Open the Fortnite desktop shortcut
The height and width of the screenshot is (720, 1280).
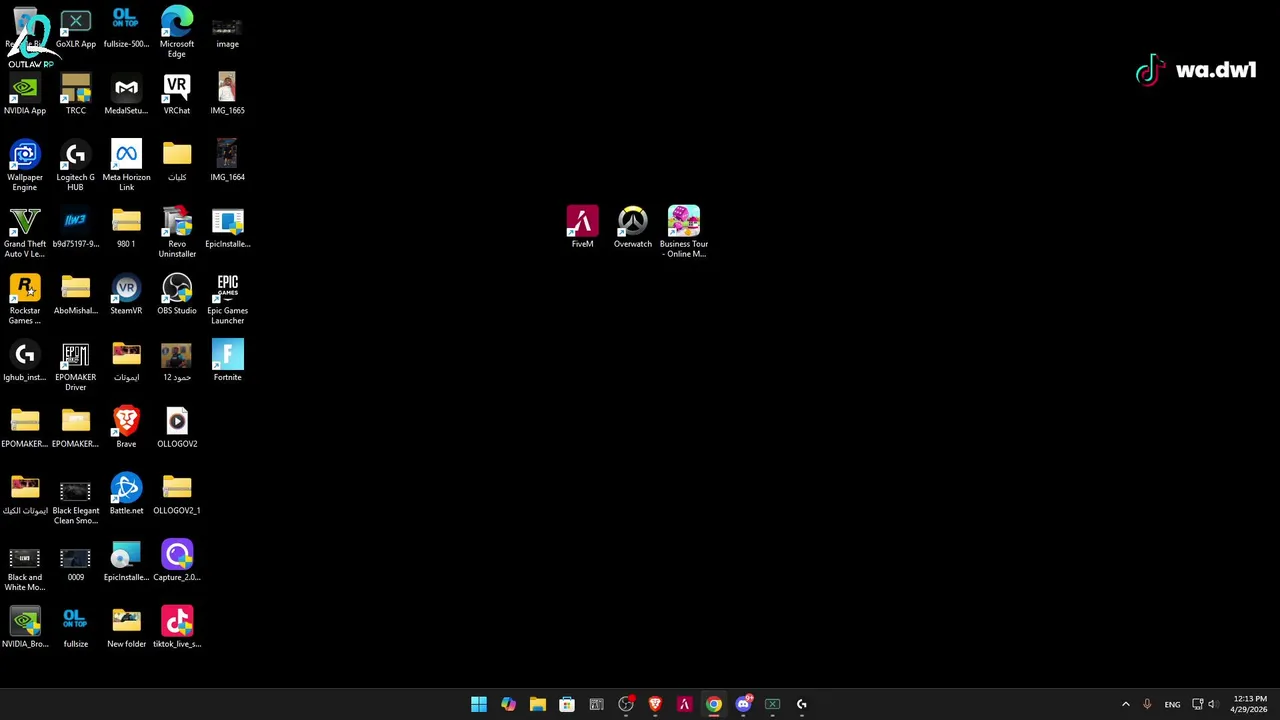tap(227, 362)
